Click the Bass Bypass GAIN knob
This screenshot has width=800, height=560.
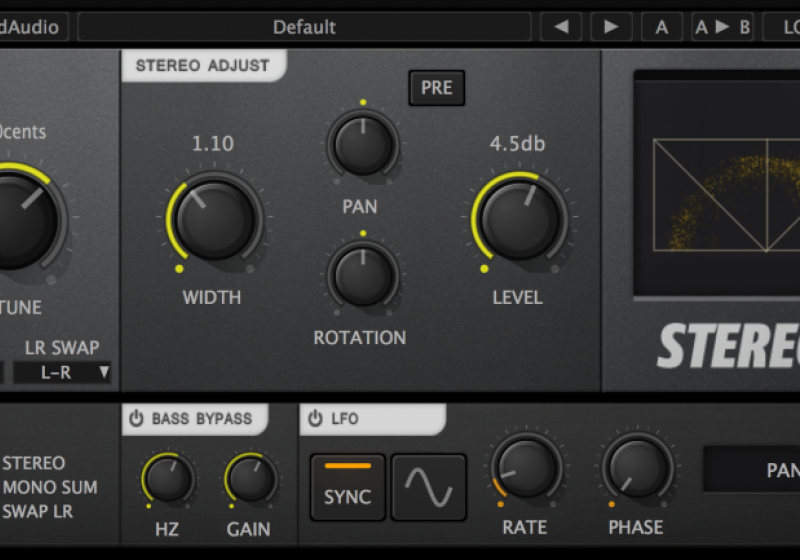[250, 479]
